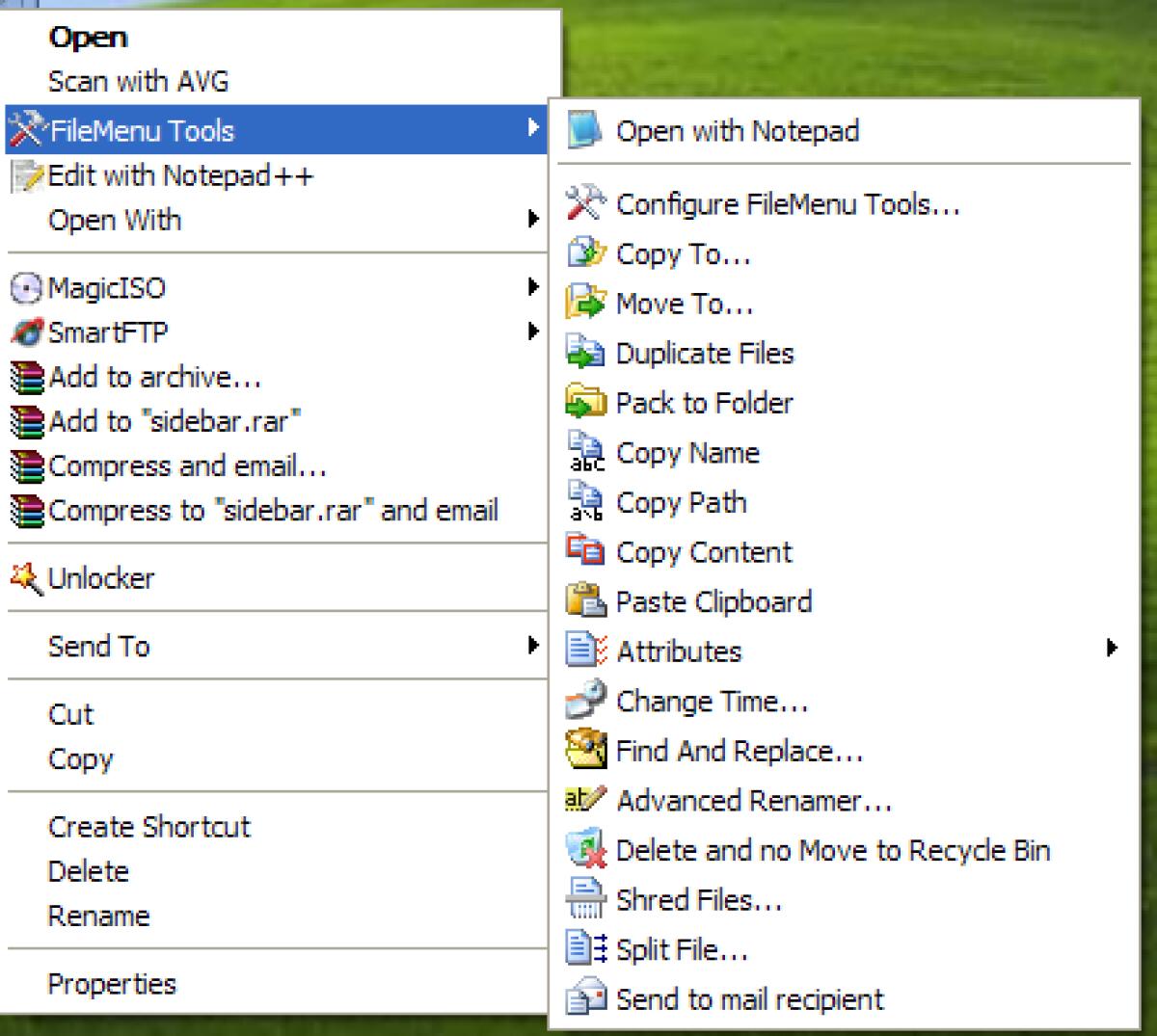1157x1036 pixels.
Task: Click the Paste Clipboard icon
Action: (585, 600)
